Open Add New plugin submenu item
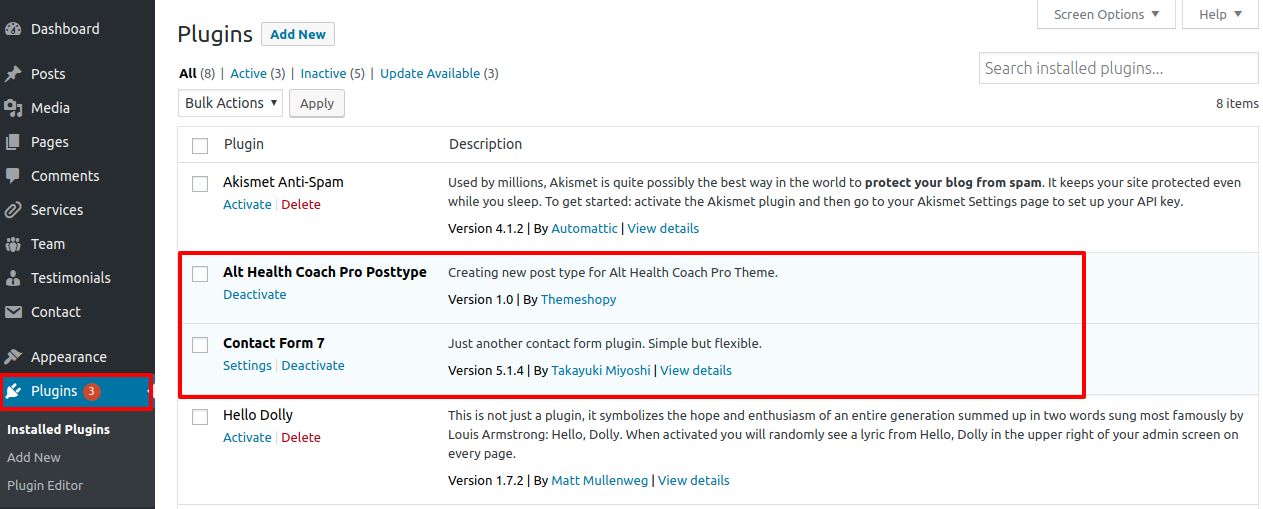 click(34, 457)
